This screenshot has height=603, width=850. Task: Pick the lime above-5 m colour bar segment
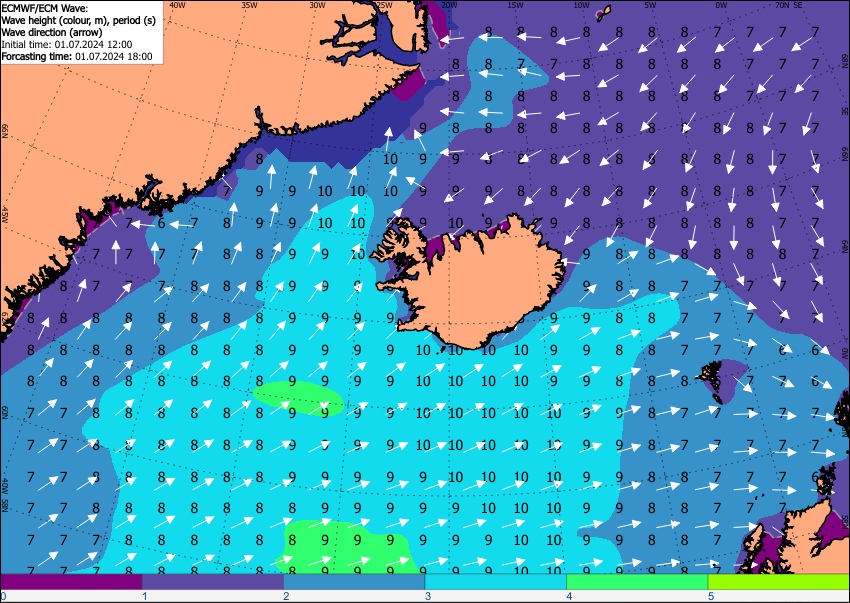[x=779, y=582]
